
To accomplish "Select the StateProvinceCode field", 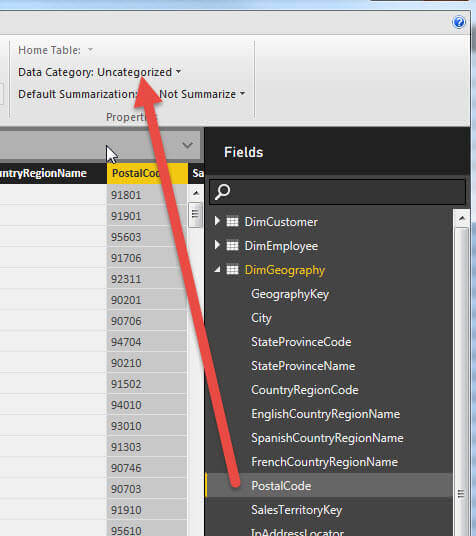I will click(301, 342).
